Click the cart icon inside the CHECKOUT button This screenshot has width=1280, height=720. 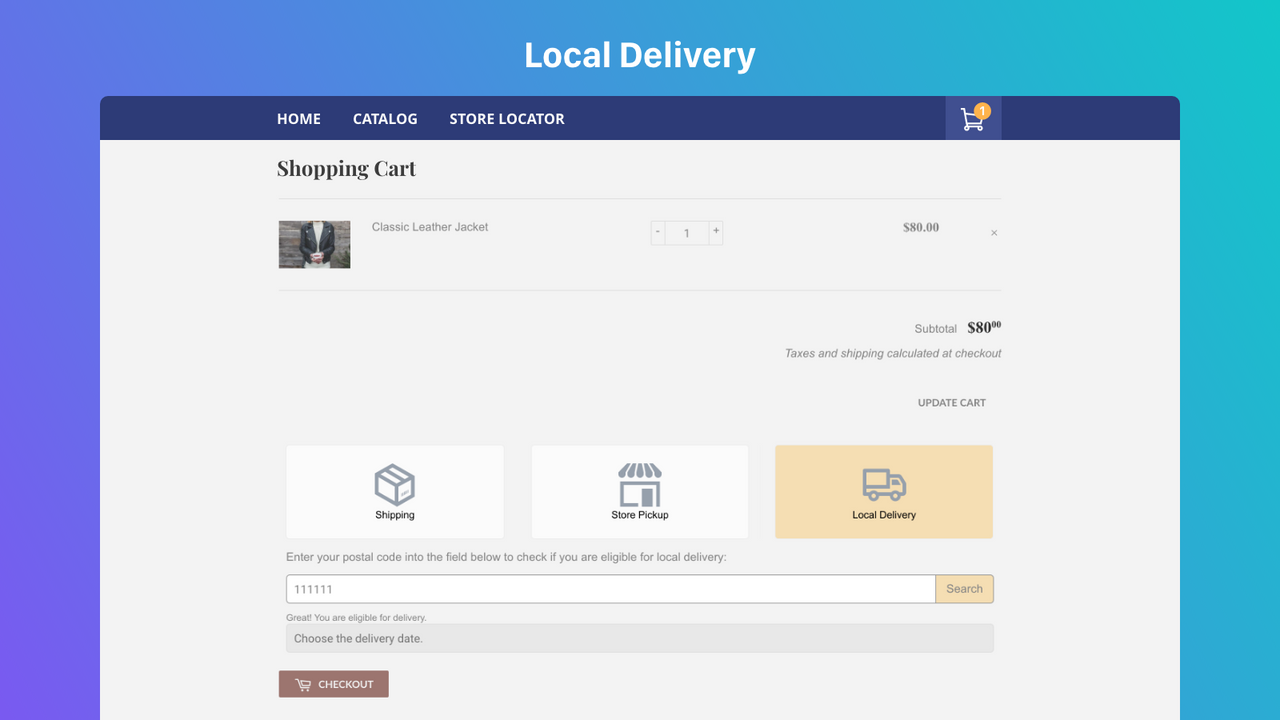point(303,683)
